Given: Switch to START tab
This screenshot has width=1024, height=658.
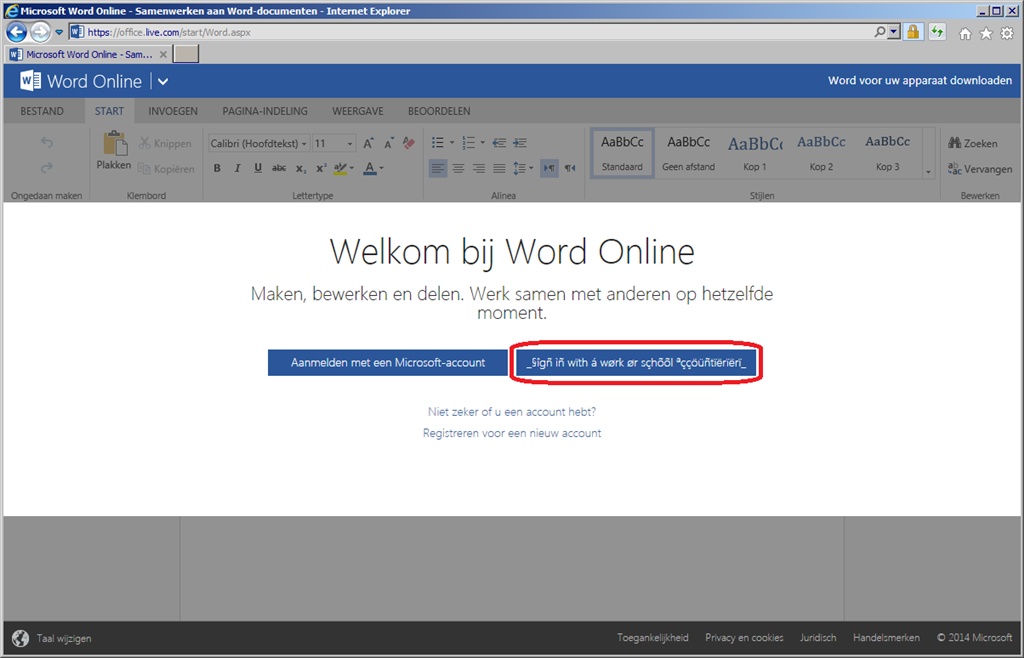Looking at the screenshot, I should (109, 111).
